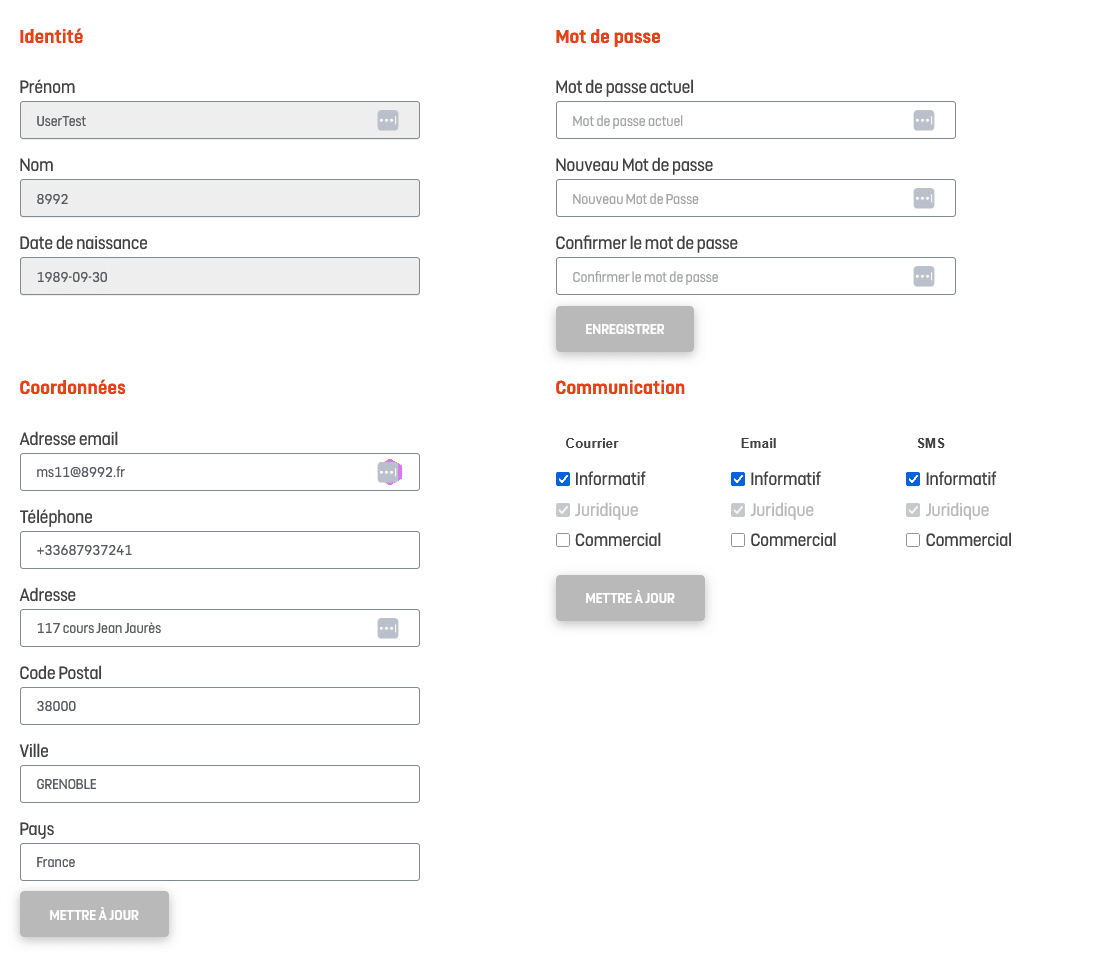Screen dimensions: 1112x957
Task: Toggle Courrier Juridique checkbox
Action: coord(563,510)
